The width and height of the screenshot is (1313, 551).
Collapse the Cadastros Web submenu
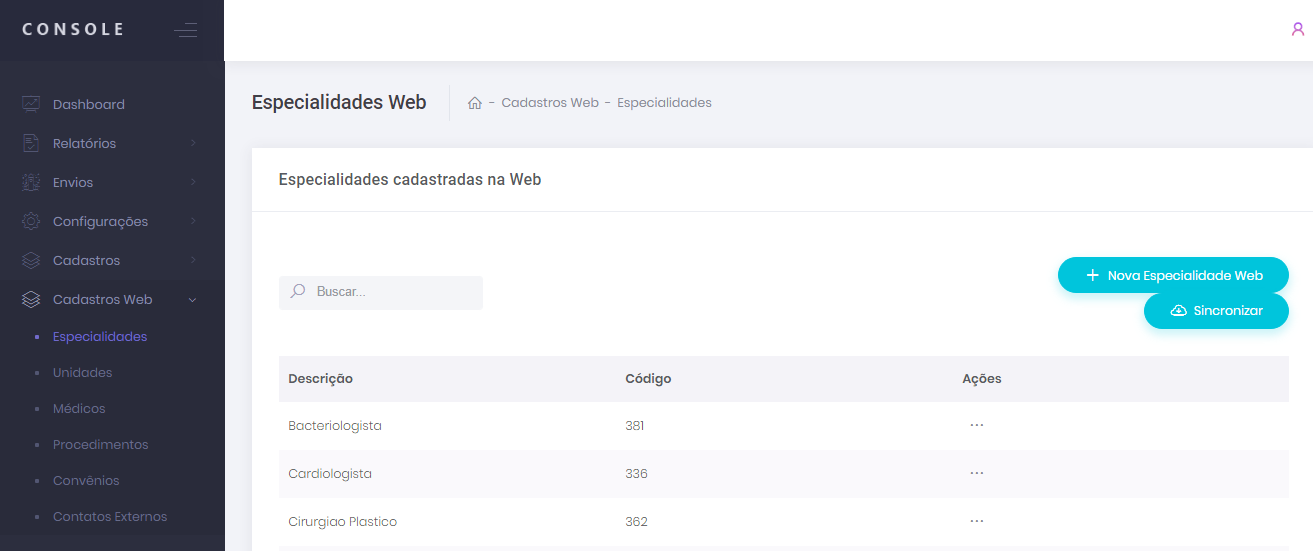pos(193,299)
